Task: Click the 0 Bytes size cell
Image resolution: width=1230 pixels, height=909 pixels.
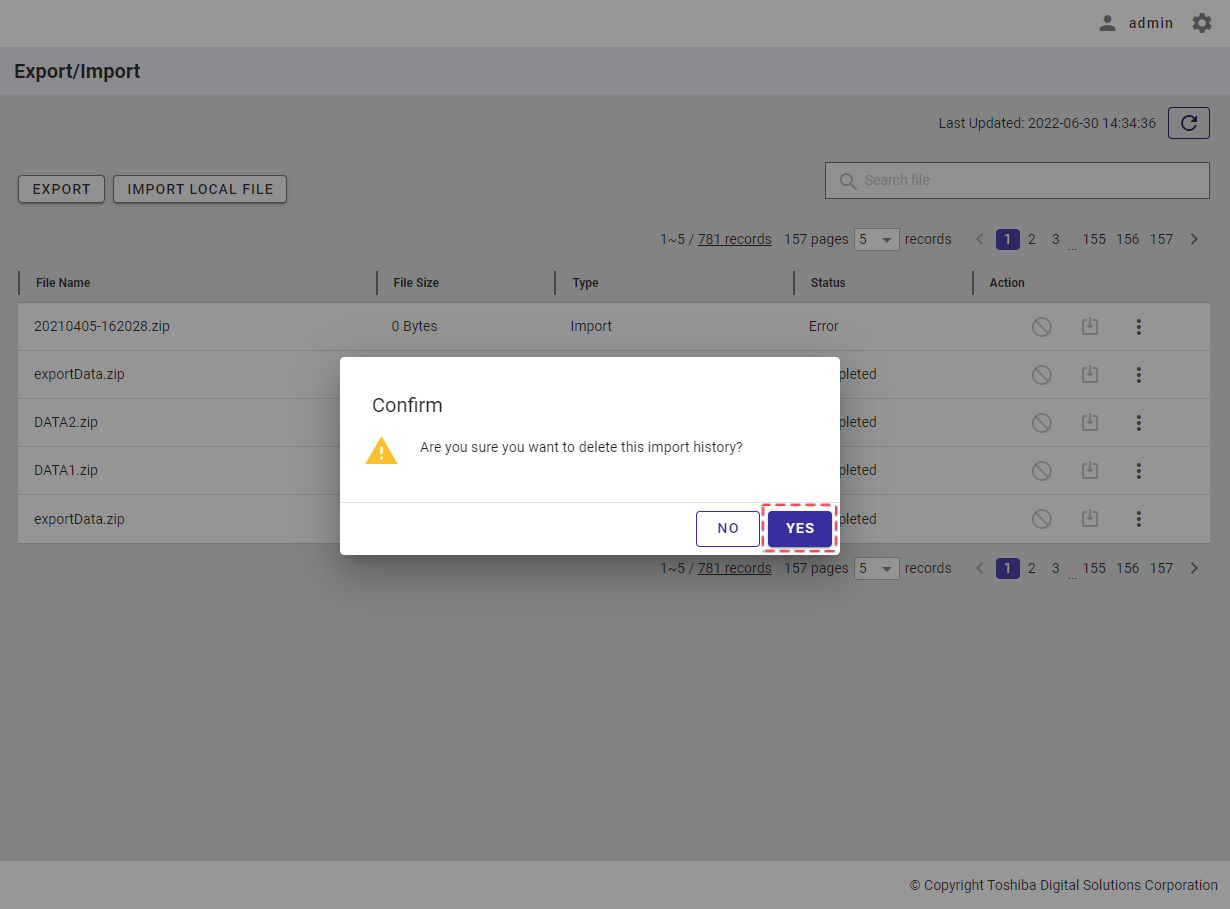Action: [414, 326]
